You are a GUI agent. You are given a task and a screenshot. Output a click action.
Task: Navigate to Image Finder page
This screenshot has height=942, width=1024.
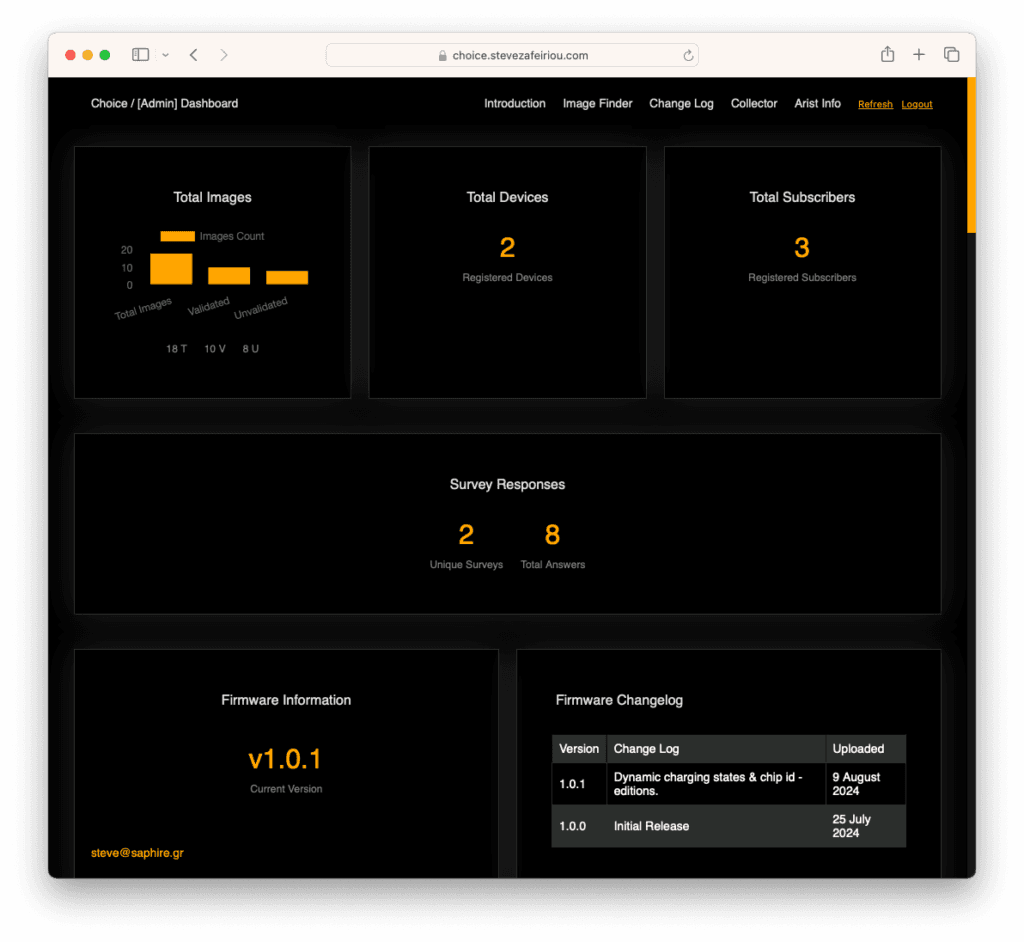[x=597, y=104]
